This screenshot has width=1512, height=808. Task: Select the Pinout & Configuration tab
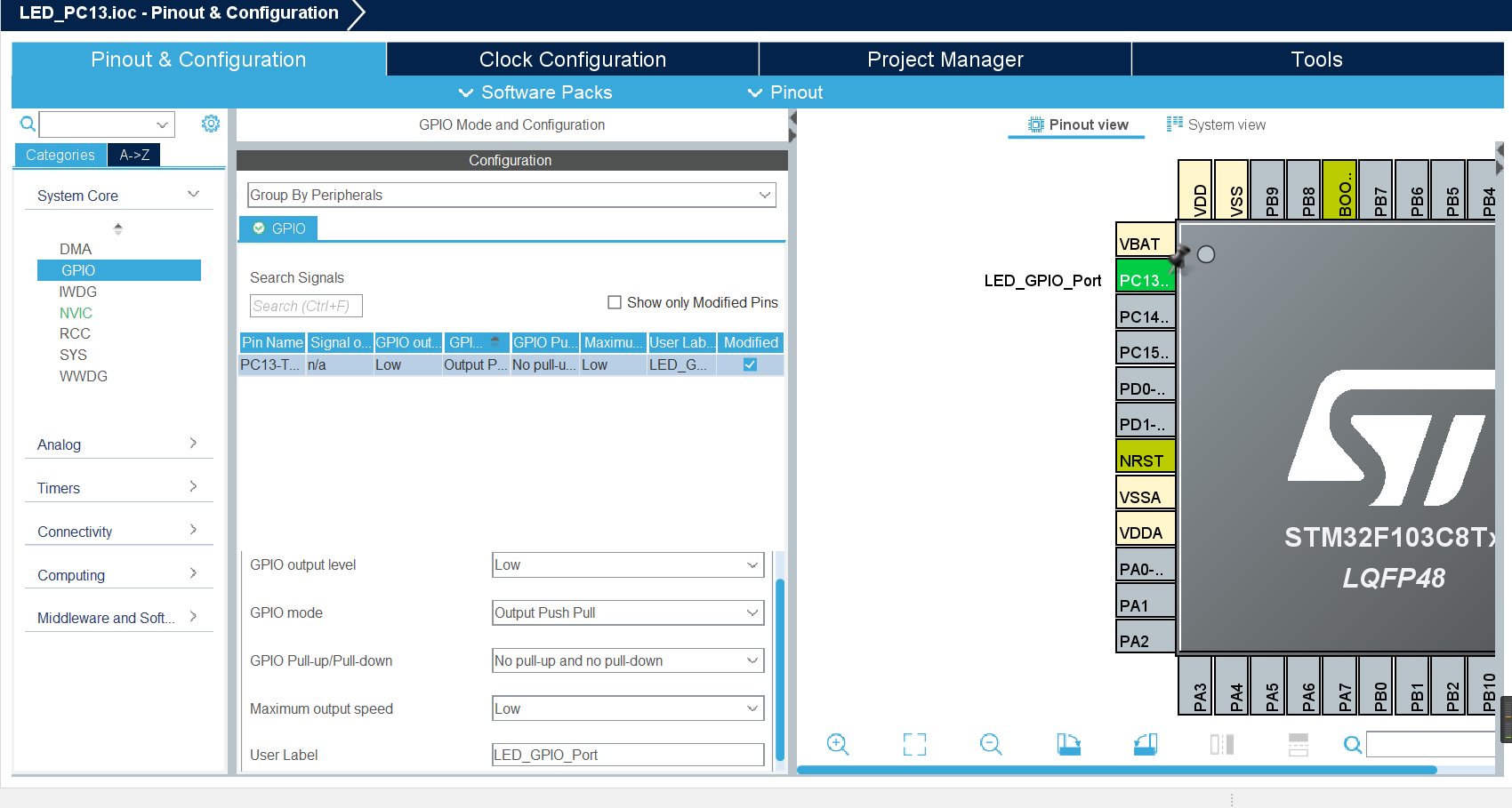[198, 60]
